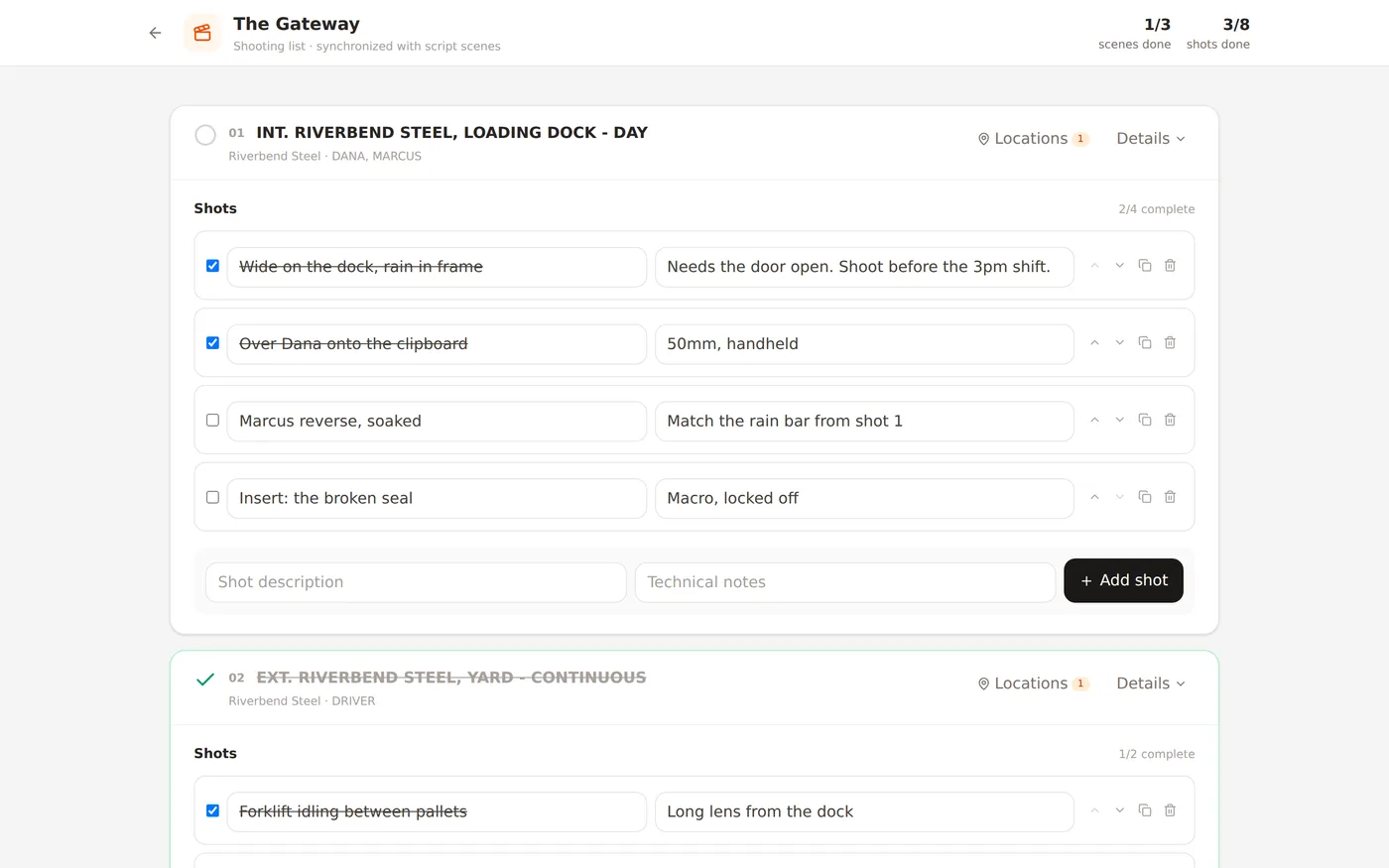Uncheck the 'Wide on the dock' shot
The width and height of the screenshot is (1389, 868).
click(212, 266)
